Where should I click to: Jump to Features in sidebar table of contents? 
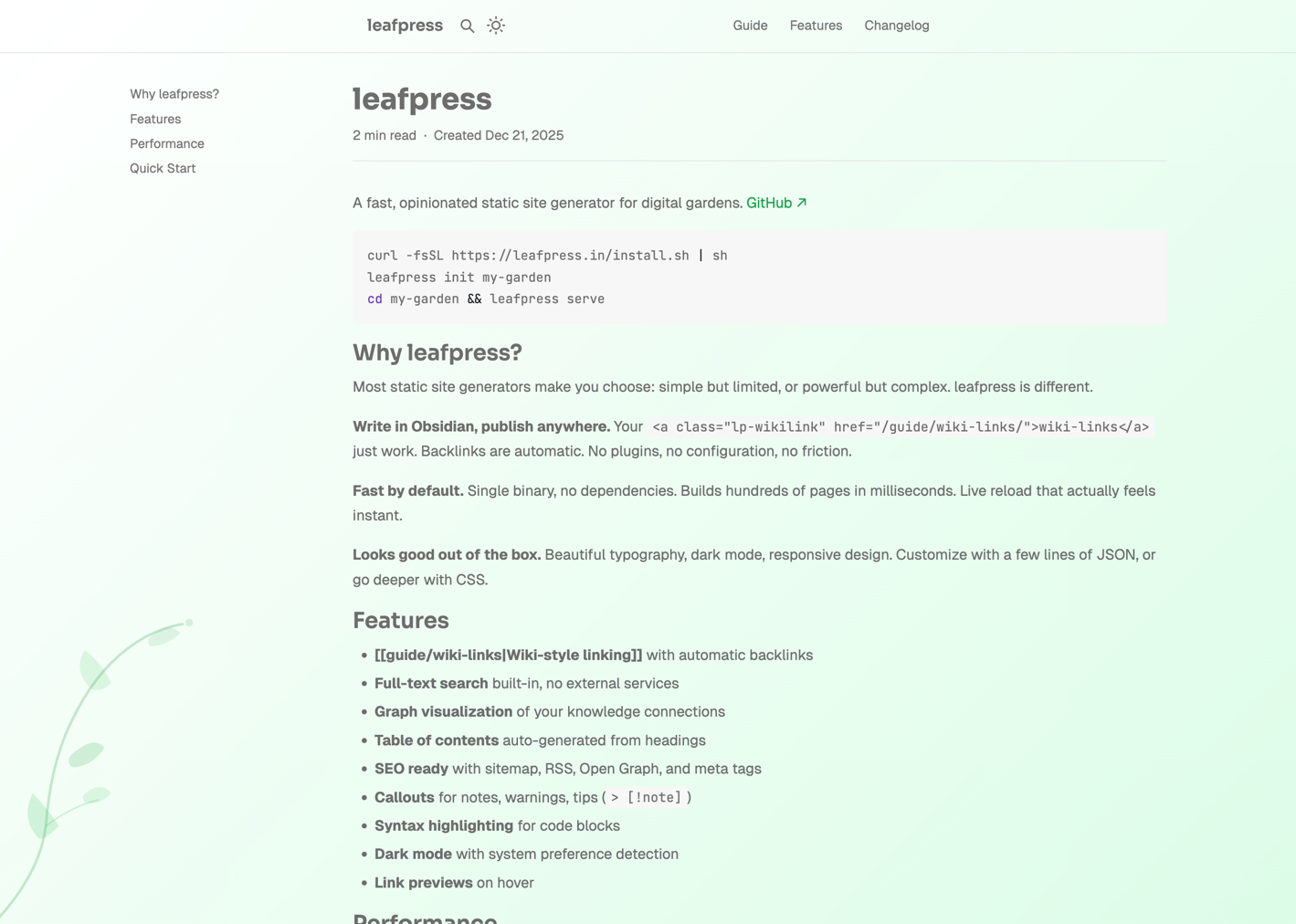click(155, 119)
